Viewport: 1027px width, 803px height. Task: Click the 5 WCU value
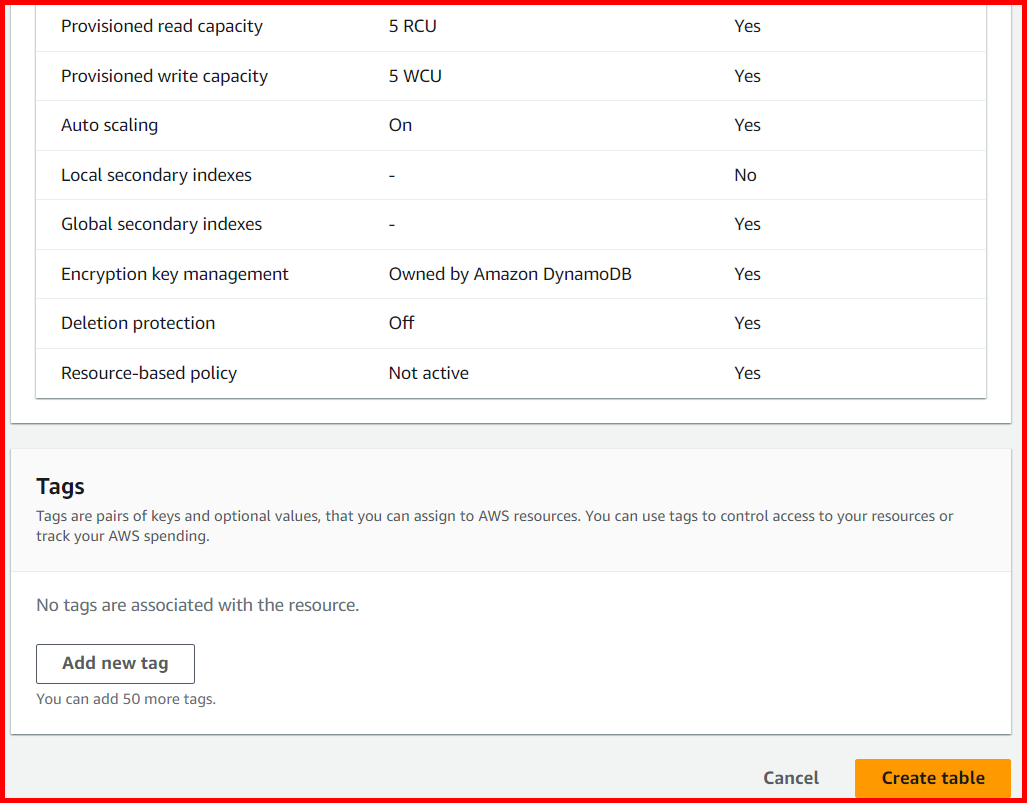point(413,75)
